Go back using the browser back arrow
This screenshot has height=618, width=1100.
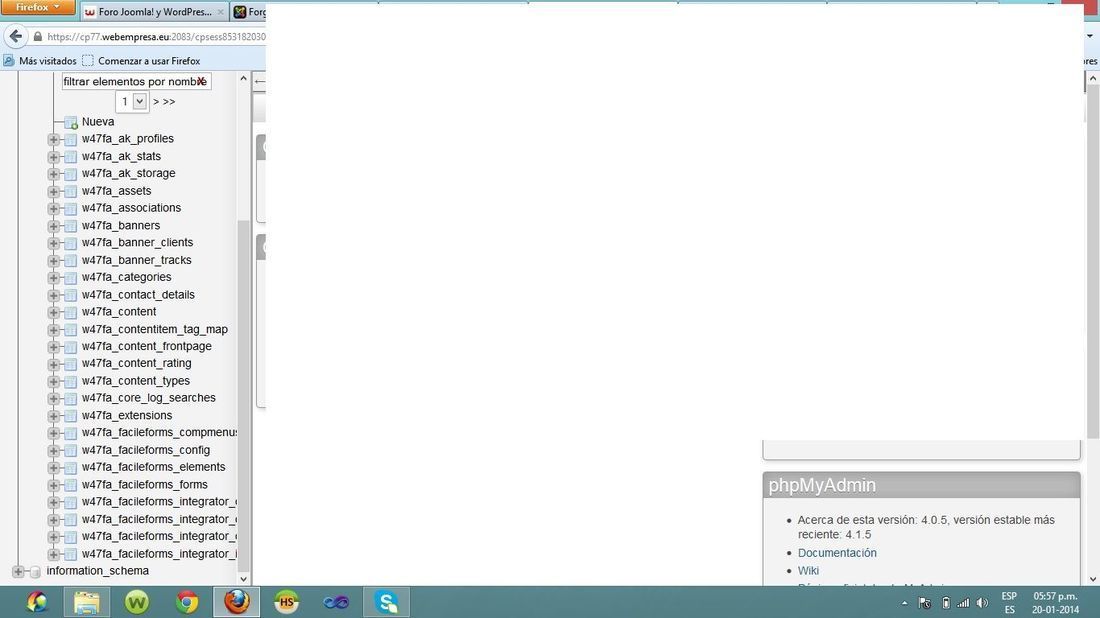15,36
